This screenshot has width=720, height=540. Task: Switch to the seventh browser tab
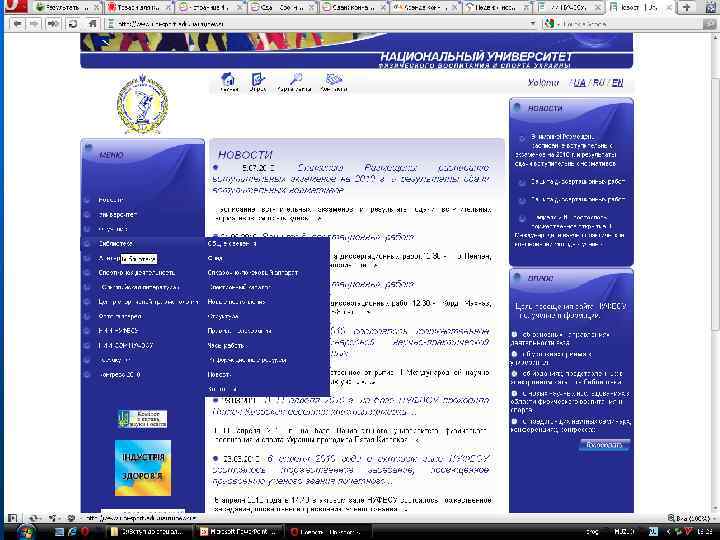point(497,7)
